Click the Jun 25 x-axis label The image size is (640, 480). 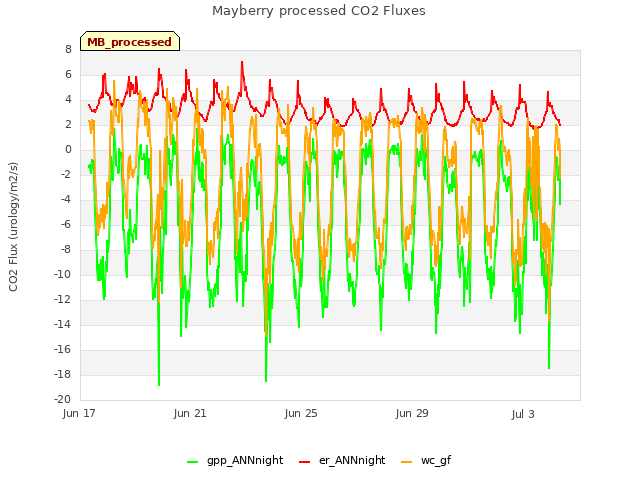301,413
